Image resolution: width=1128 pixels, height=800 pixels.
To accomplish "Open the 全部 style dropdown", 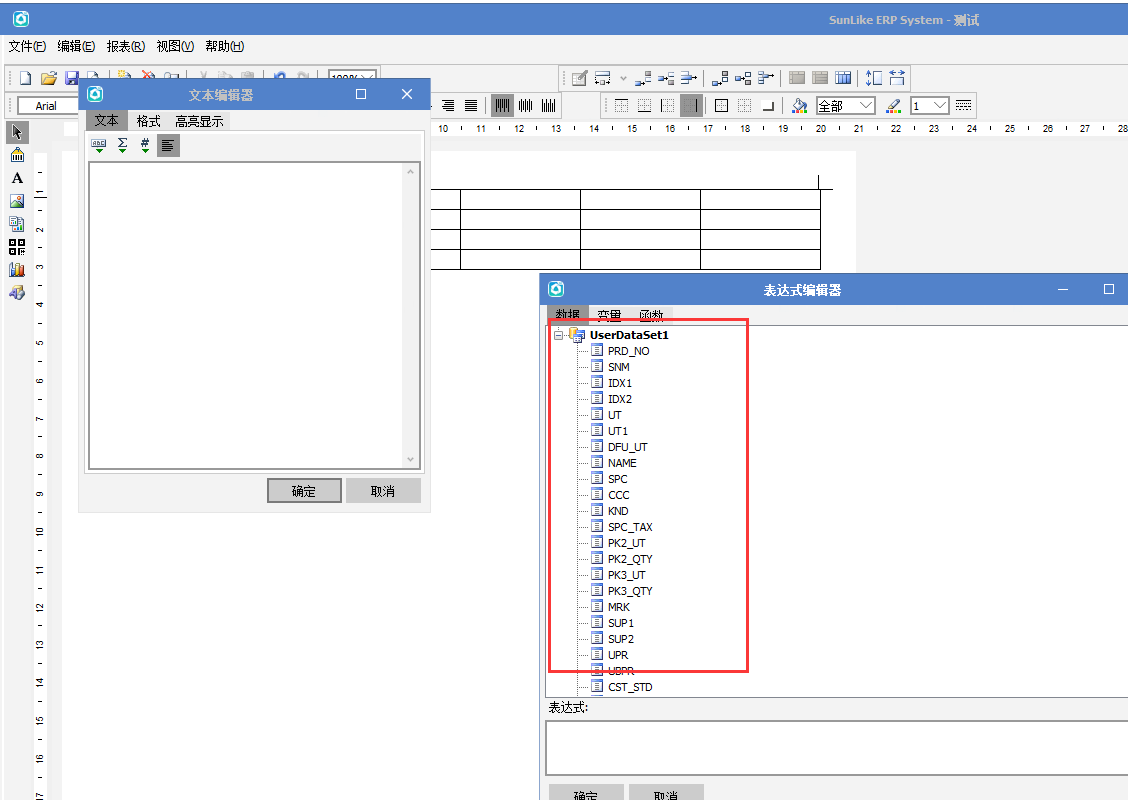I will tap(866, 106).
